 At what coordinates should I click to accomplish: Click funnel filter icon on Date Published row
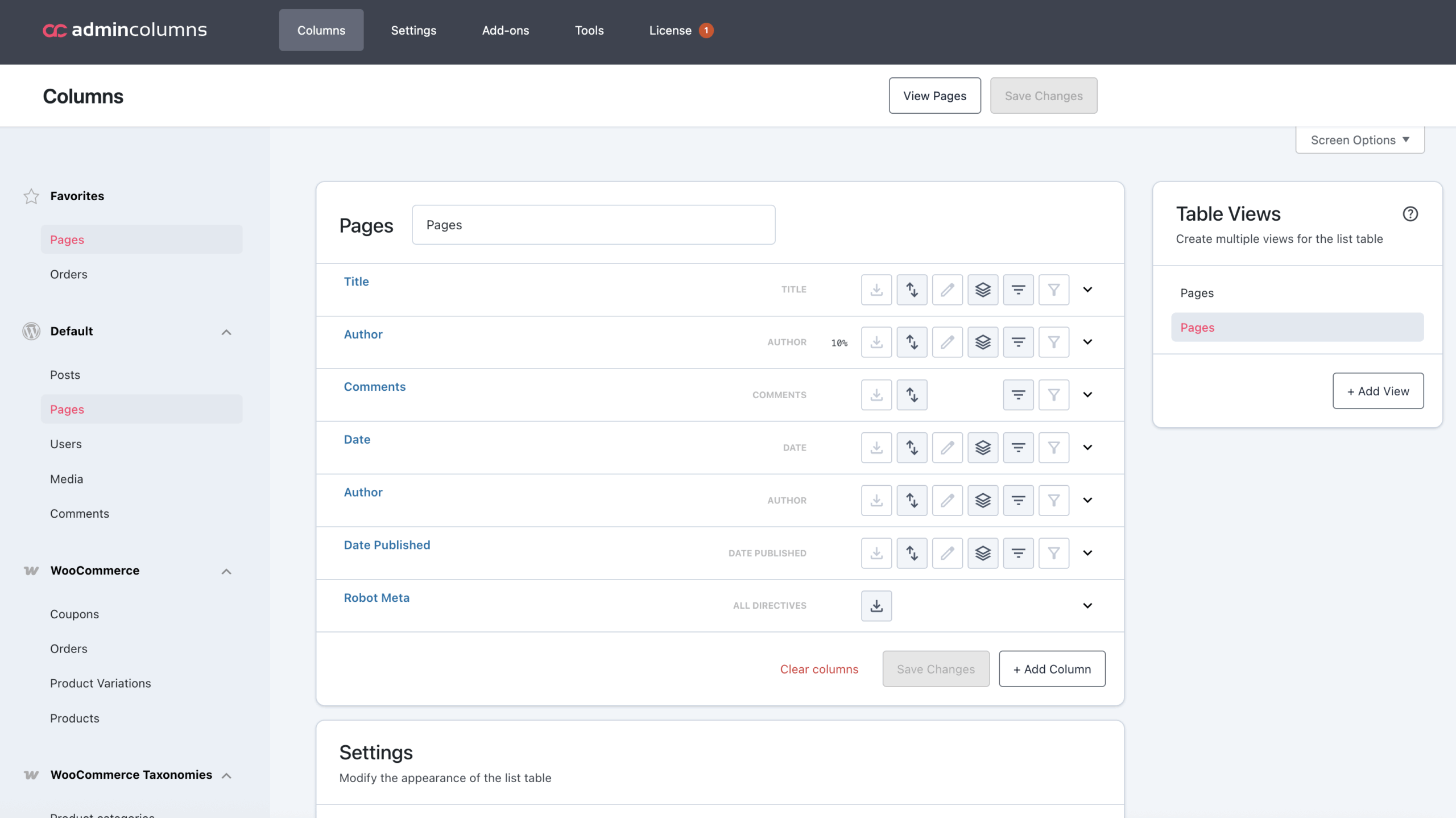(1053, 553)
